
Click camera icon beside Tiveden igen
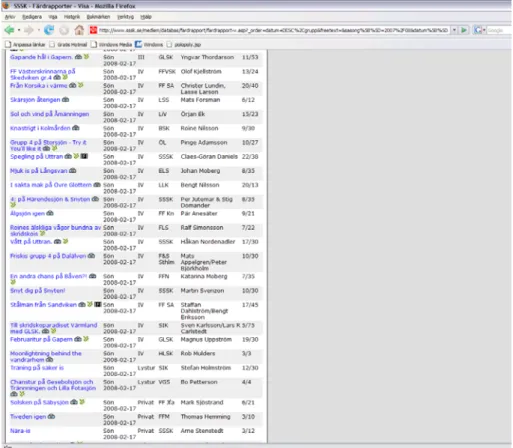(51, 416)
